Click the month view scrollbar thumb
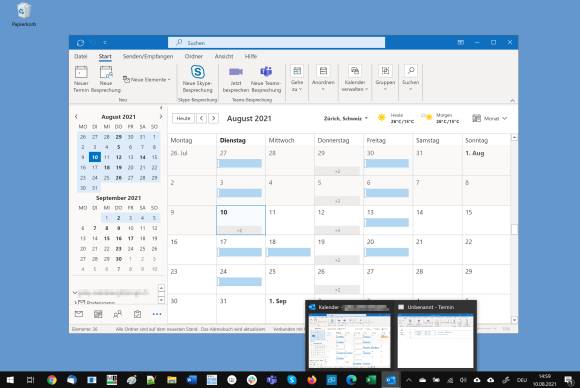Screen dimensions: 580x388 [x=514, y=229]
